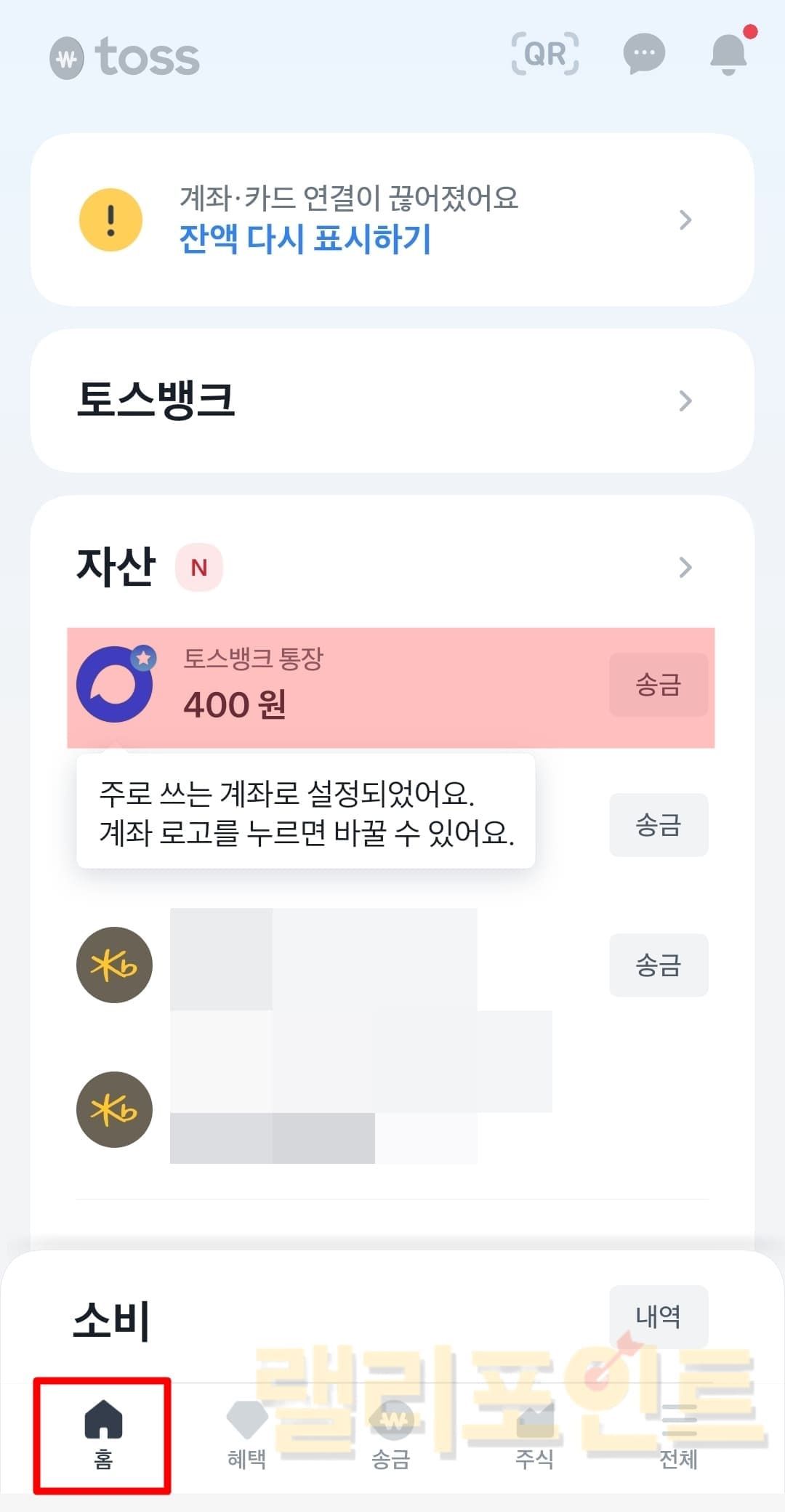The height and width of the screenshot is (1512, 785).
Task: Open the chat messages icon
Action: [x=644, y=54]
